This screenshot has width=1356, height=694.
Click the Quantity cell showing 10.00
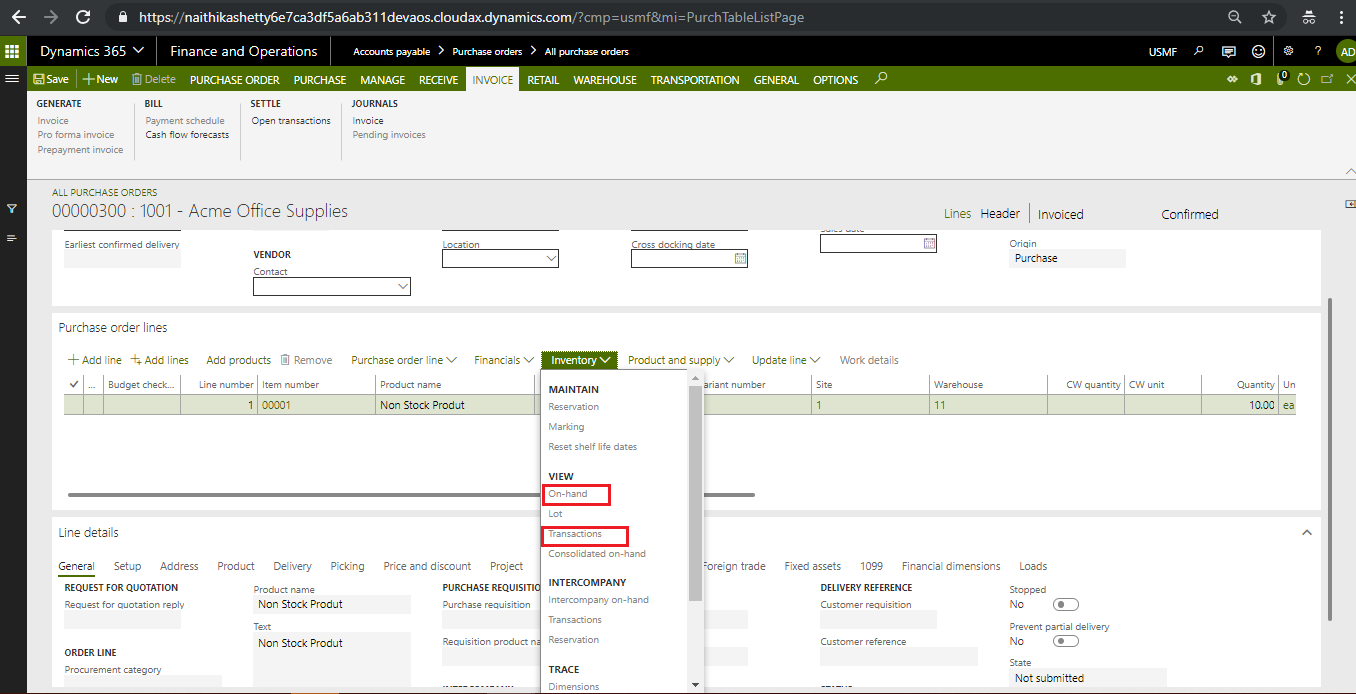[1240, 405]
